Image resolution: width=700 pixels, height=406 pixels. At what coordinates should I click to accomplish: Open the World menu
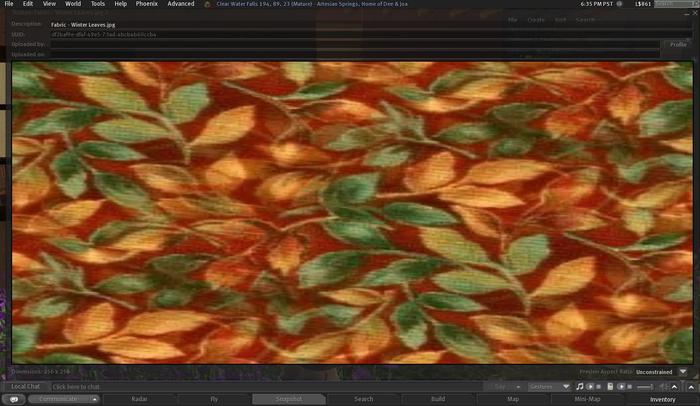click(73, 4)
